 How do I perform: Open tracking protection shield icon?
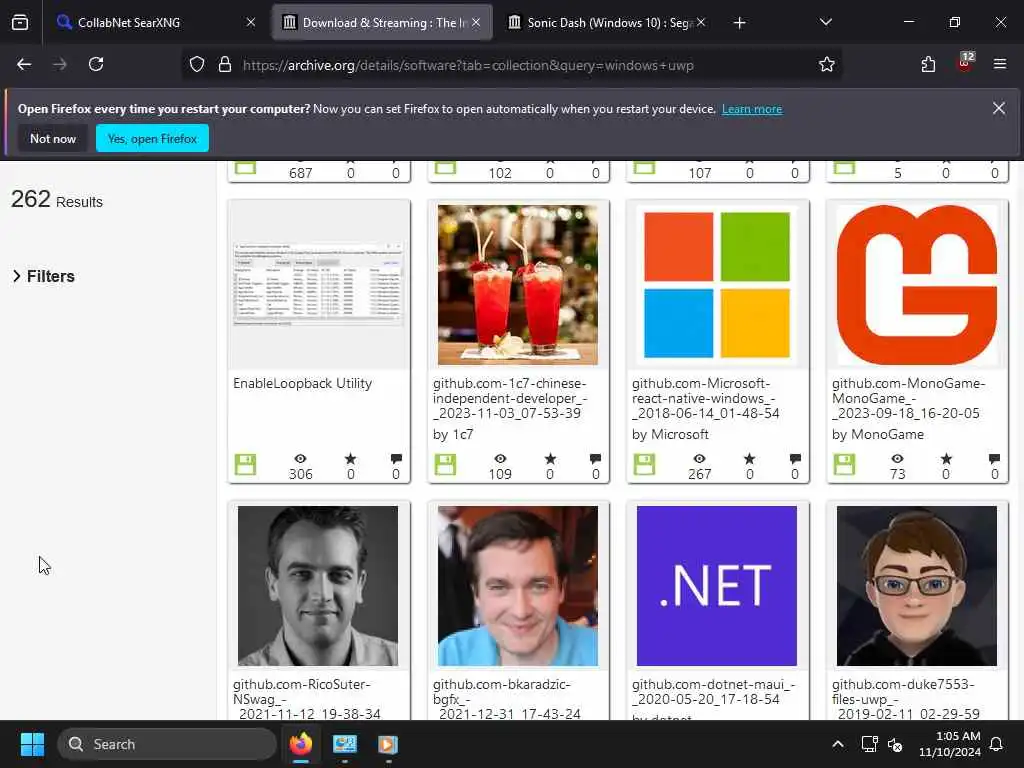(x=197, y=65)
